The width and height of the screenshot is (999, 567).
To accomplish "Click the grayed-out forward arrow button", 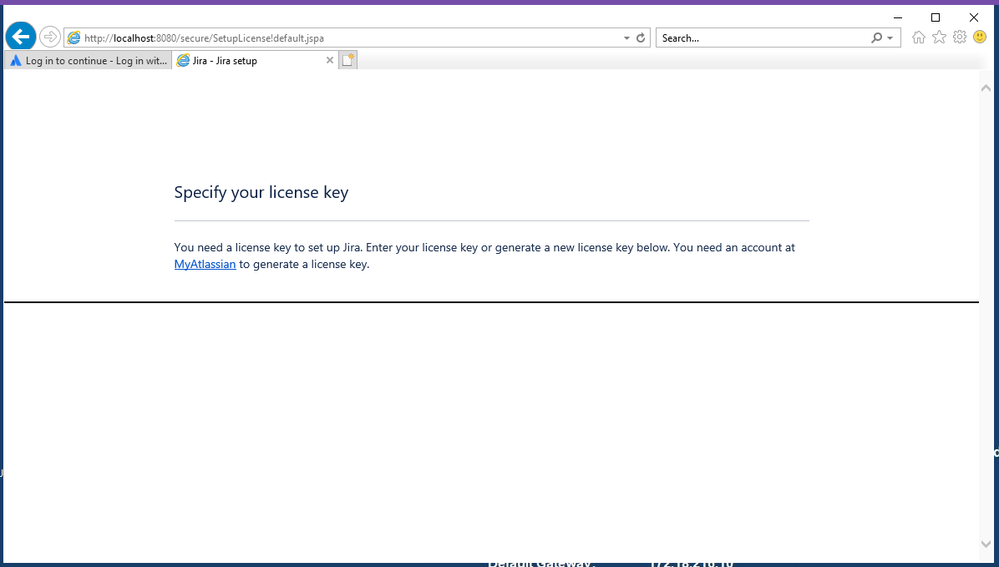I will coord(50,37).
